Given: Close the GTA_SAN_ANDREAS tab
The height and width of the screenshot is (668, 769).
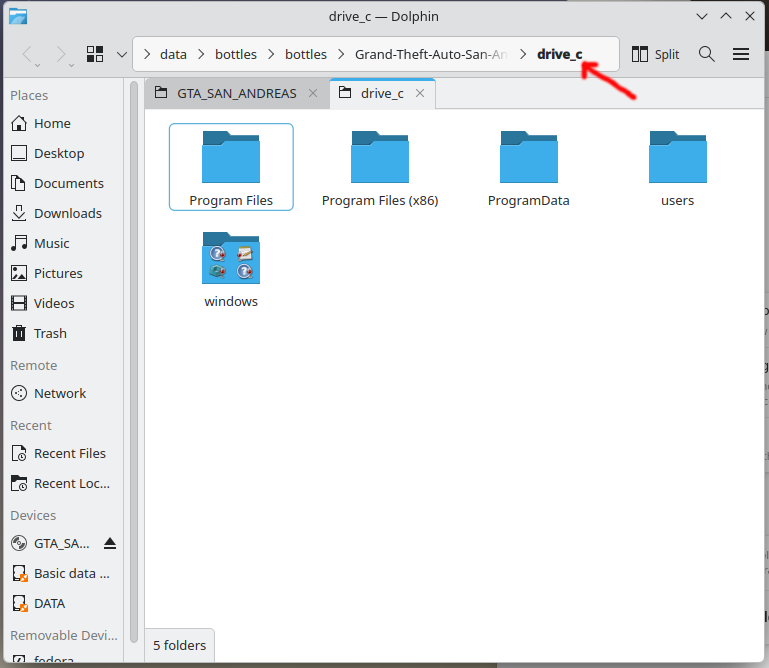Looking at the screenshot, I should 313,93.
